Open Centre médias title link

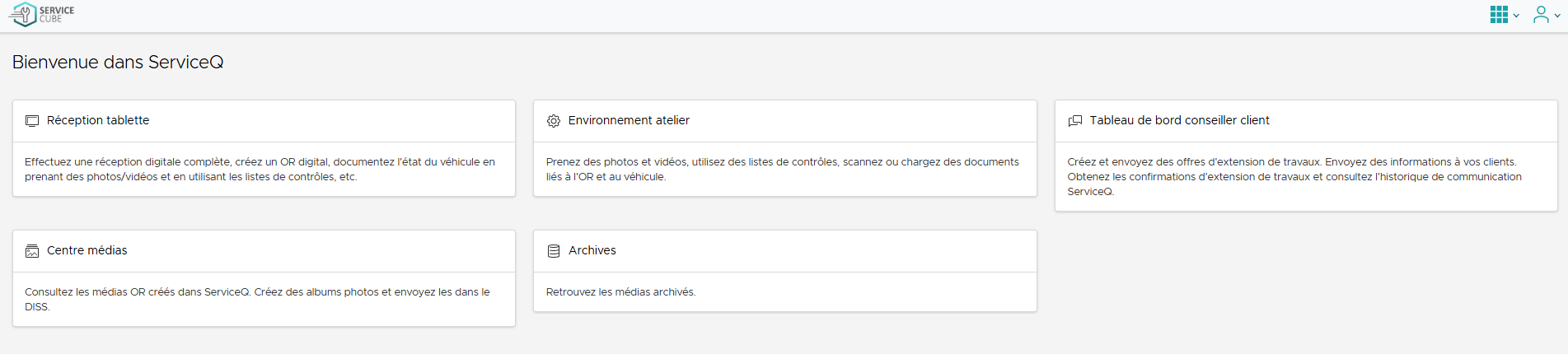coord(87,250)
